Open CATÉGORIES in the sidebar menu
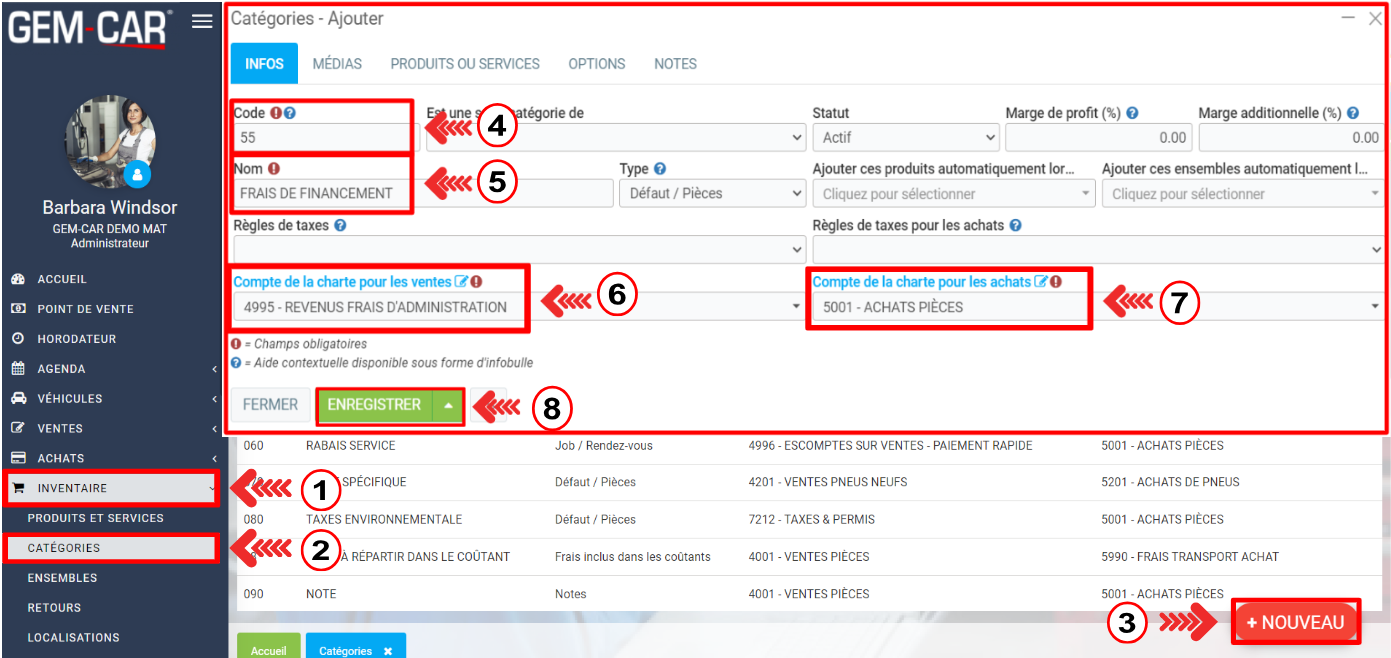The height and width of the screenshot is (658, 1391). pyautogui.click(x=64, y=548)
